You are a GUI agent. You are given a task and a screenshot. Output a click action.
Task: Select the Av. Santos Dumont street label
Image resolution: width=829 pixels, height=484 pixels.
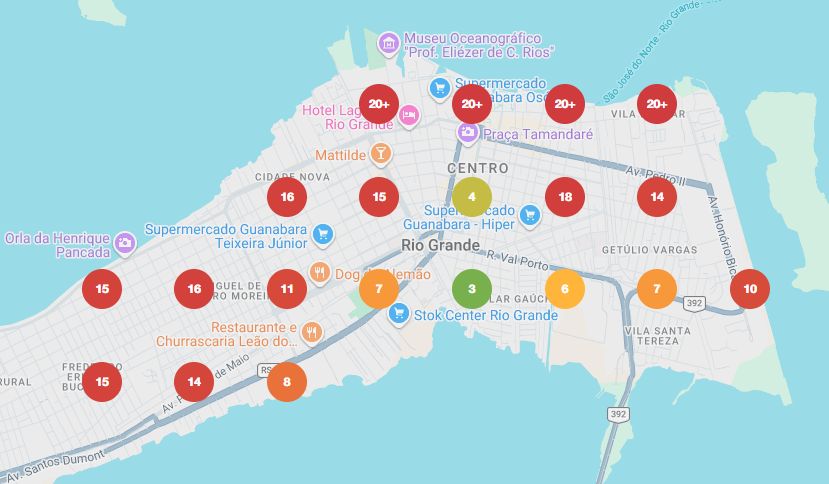click(55, 467)
